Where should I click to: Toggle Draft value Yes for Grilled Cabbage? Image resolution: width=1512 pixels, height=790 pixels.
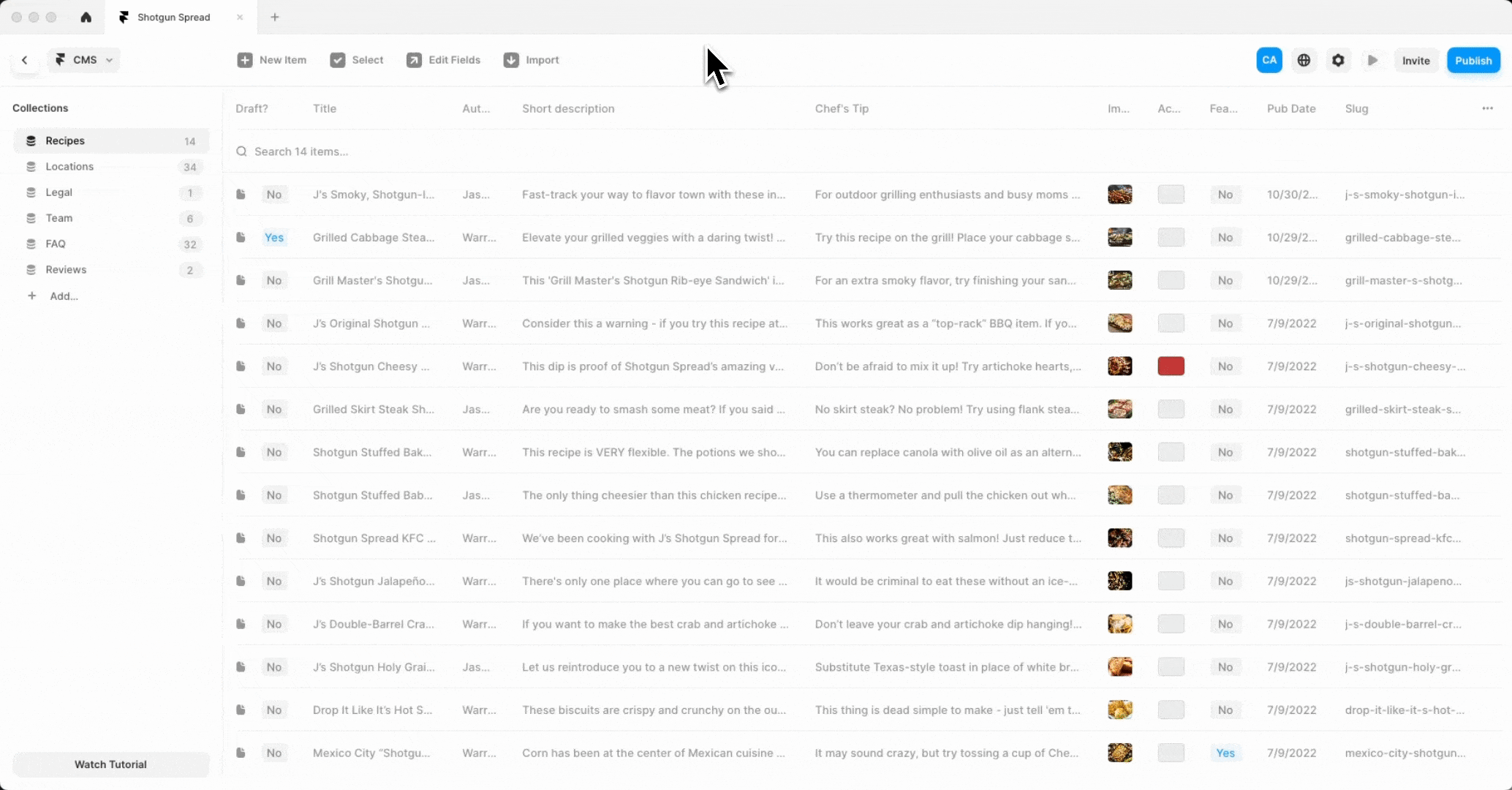[274, 237]
